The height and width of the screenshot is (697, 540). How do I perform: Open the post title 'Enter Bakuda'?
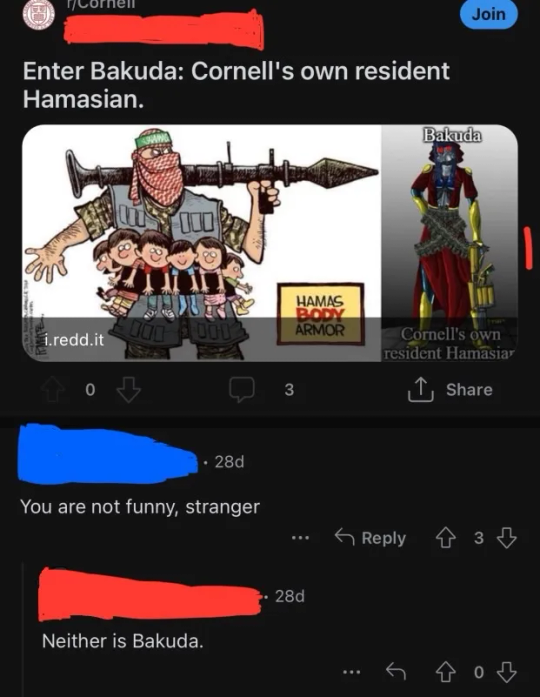[x=236, y=84]
